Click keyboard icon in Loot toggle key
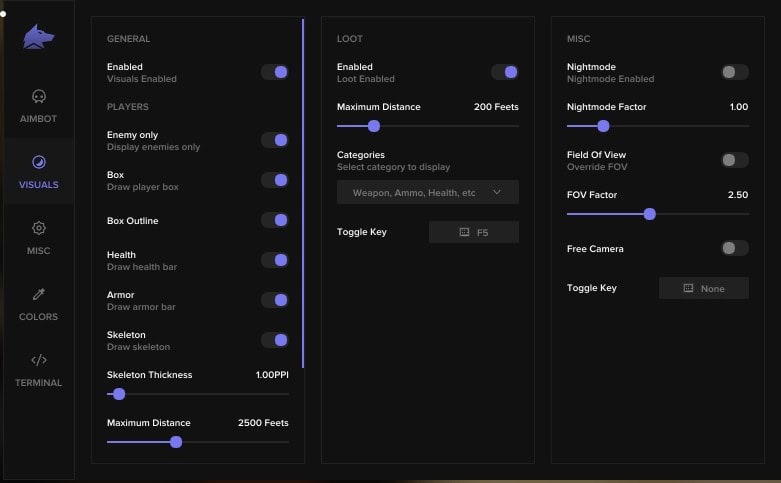Screen dimensions: 781x483 click(464, 232)
